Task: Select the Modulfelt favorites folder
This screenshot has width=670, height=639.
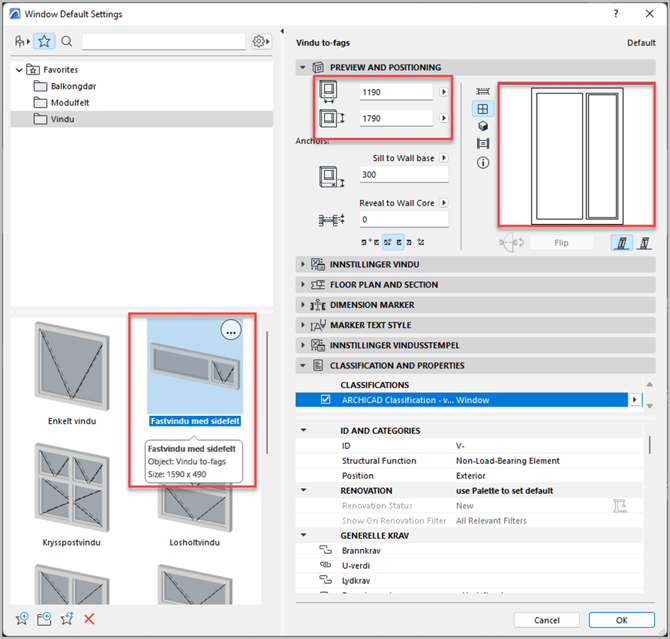Action: (70, 102)
